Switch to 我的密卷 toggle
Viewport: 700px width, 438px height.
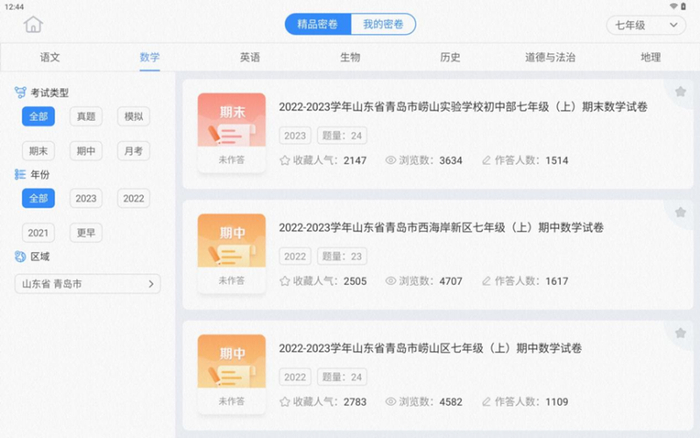pyautogui.click(x=383, y=24)
